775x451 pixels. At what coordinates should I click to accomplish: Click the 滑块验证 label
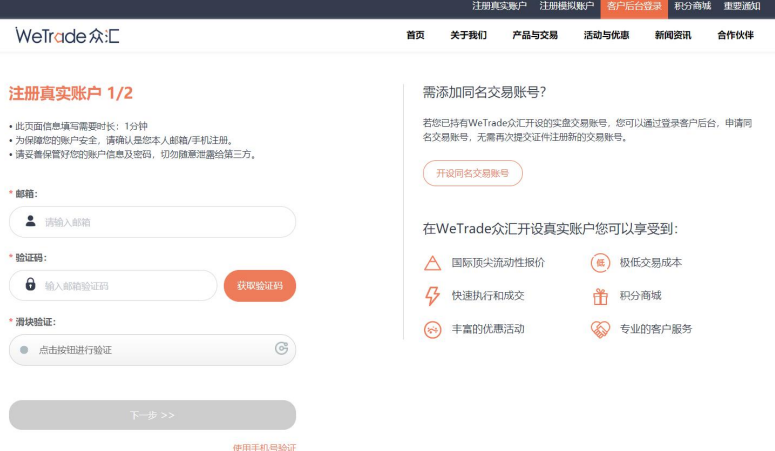[34, 322]
